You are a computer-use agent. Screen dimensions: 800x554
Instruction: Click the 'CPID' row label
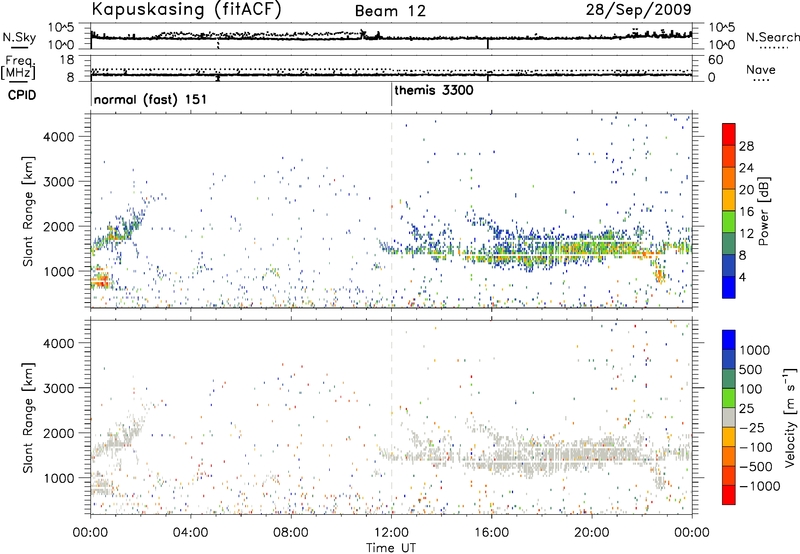pyautogui.click(x=22, y=95)
